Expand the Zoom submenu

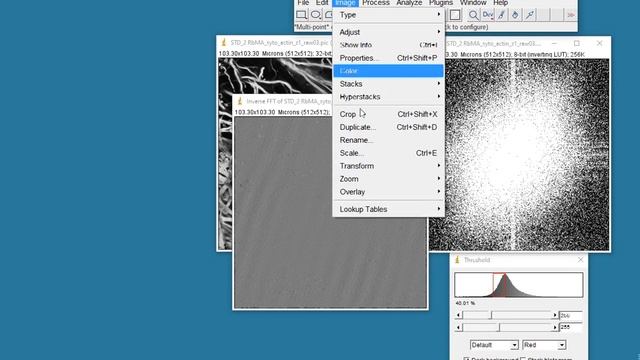388,179
